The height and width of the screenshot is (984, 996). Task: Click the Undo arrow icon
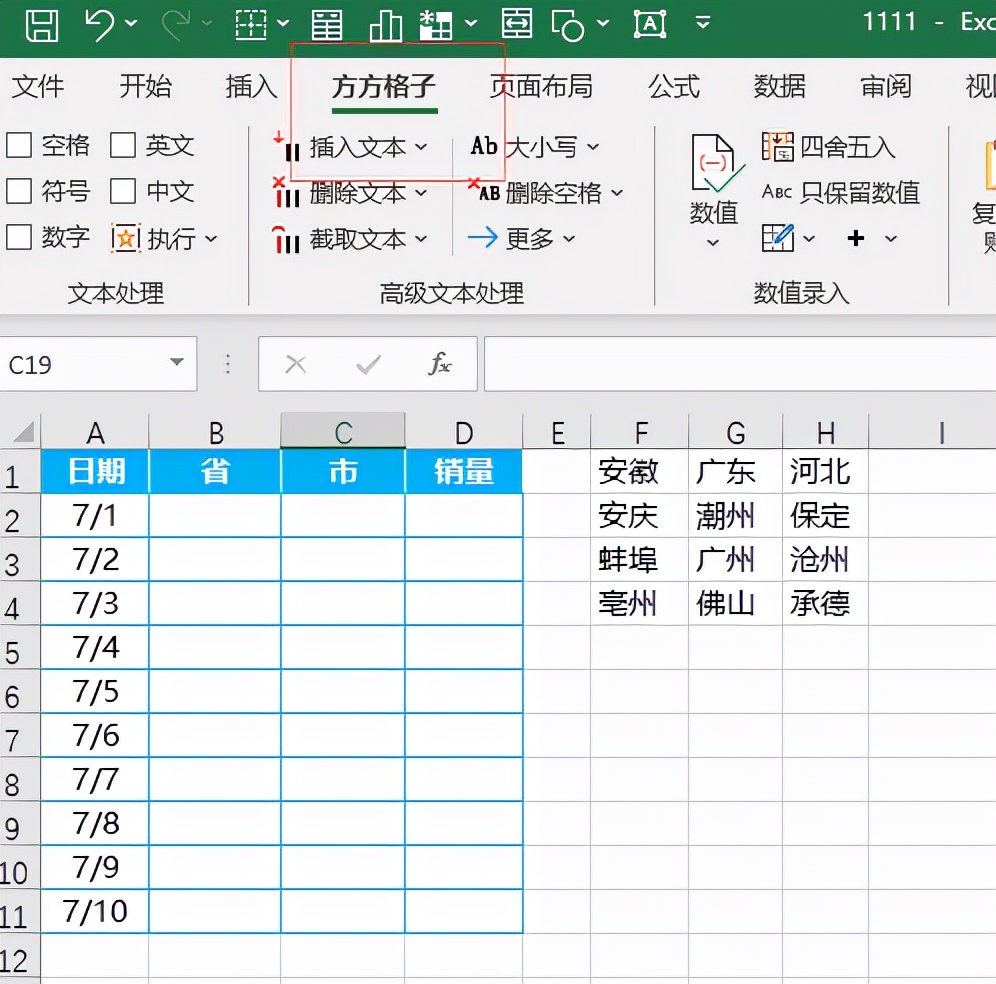click(100, 25)
